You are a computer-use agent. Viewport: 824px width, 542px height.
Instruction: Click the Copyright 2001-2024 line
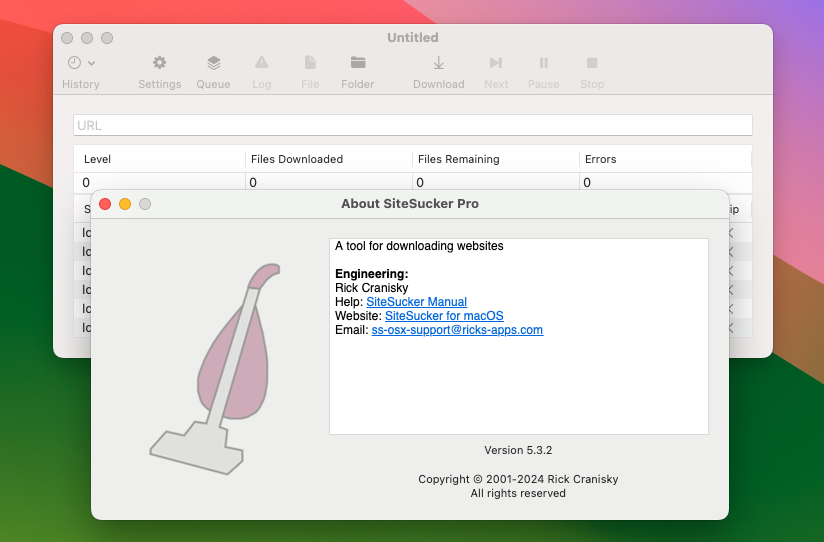(518, 479)
